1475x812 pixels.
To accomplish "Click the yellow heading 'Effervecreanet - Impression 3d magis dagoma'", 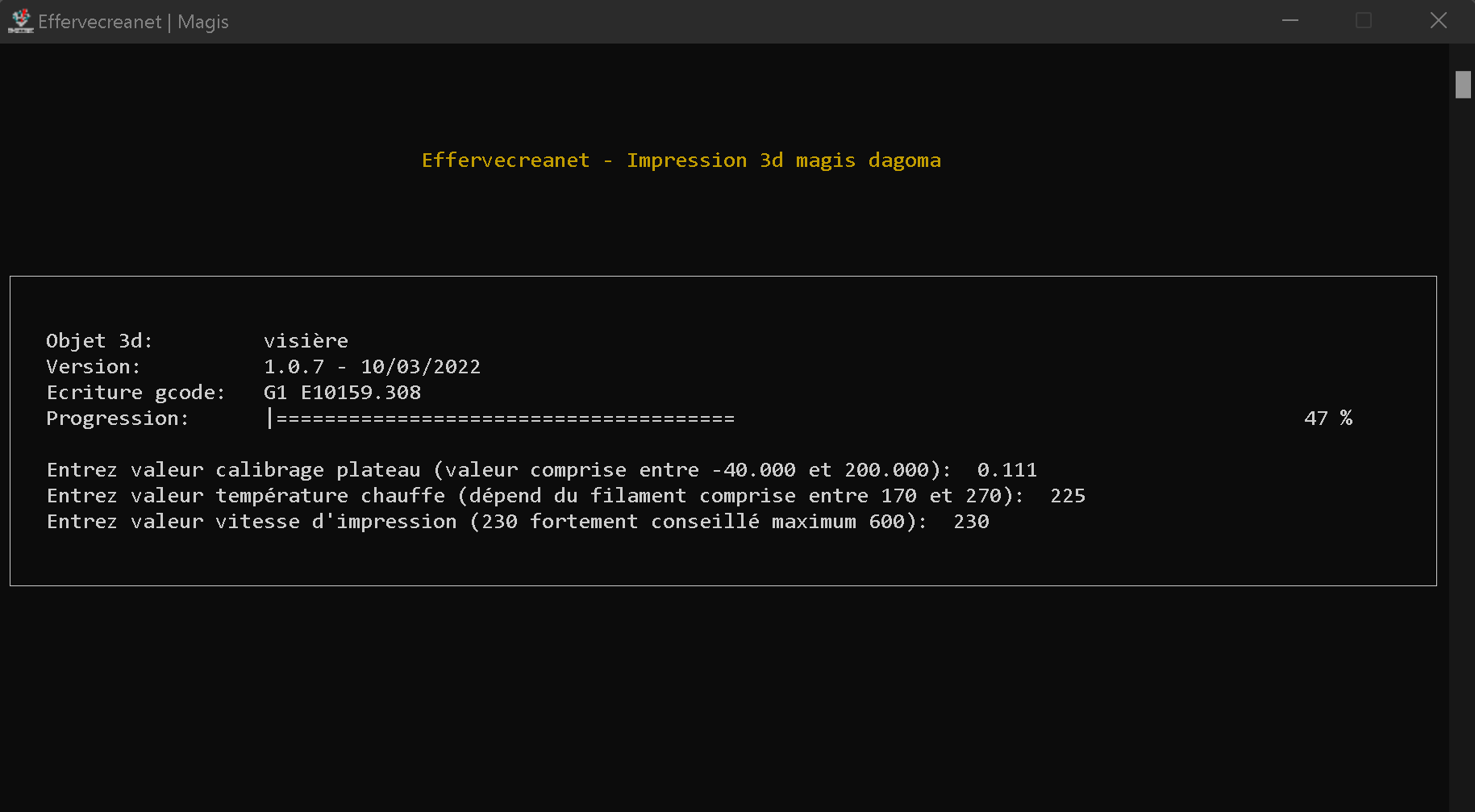I will 681,160.
